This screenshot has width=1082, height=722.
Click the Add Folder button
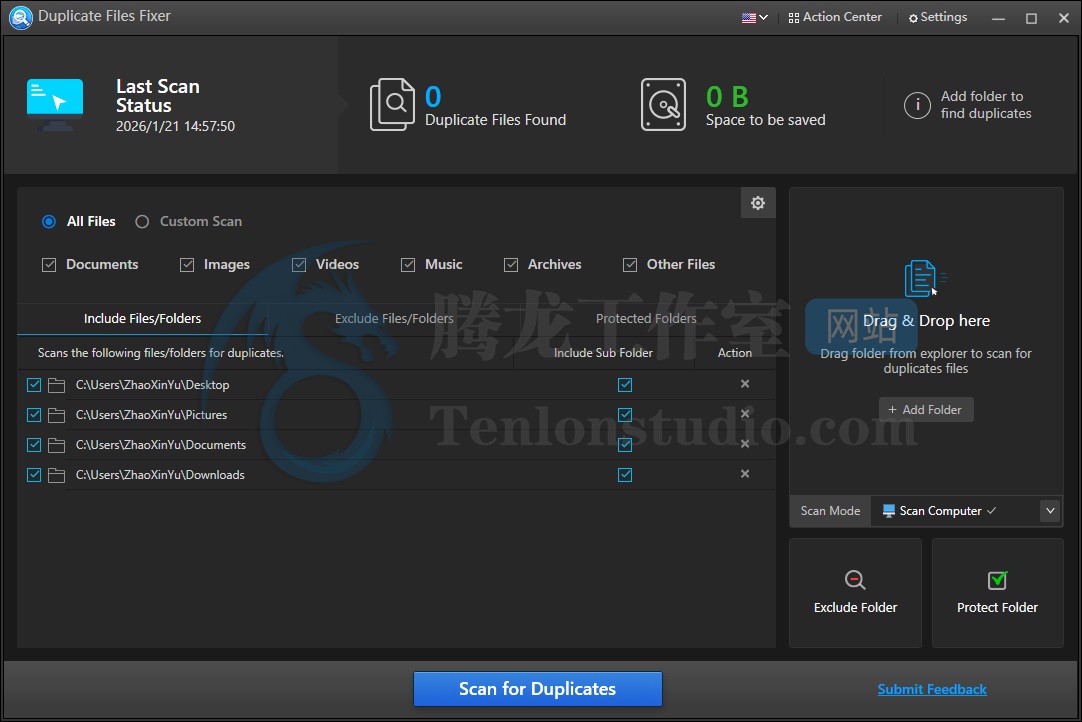[926, 410]
